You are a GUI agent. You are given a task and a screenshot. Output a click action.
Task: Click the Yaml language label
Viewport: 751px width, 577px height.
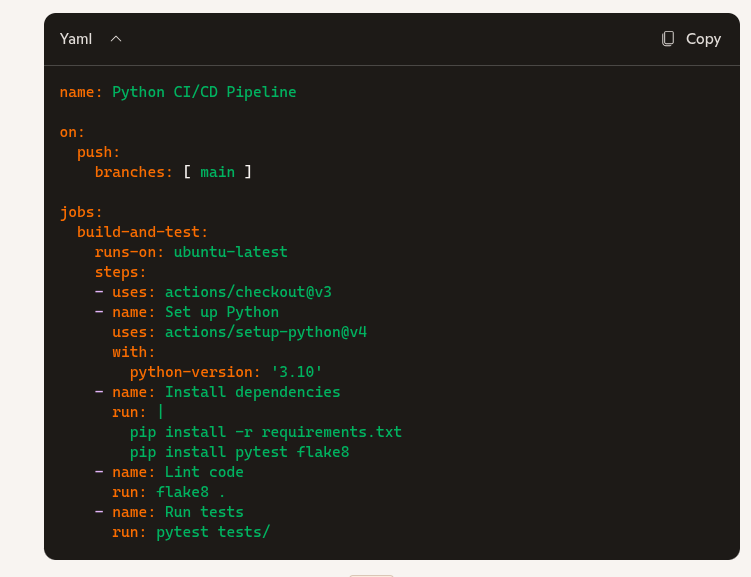coord(76,39)
